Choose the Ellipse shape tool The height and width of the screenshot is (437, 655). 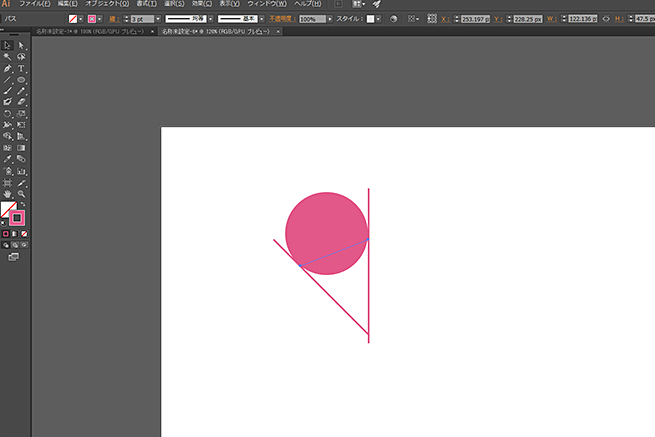pos(21,79)
